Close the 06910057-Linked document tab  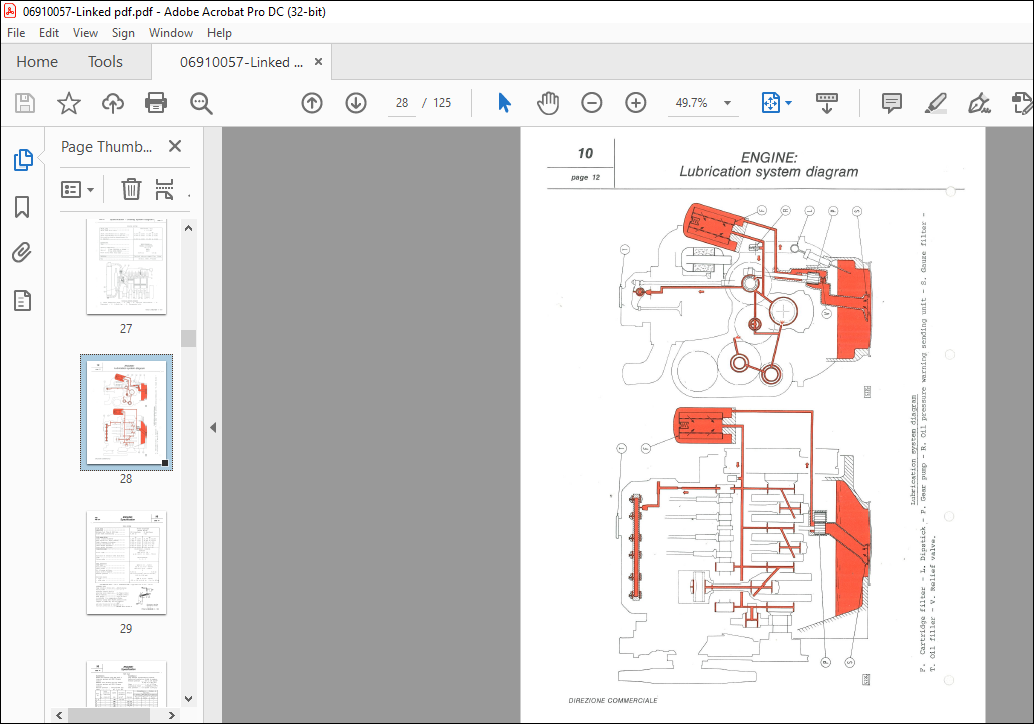[319, 61]
